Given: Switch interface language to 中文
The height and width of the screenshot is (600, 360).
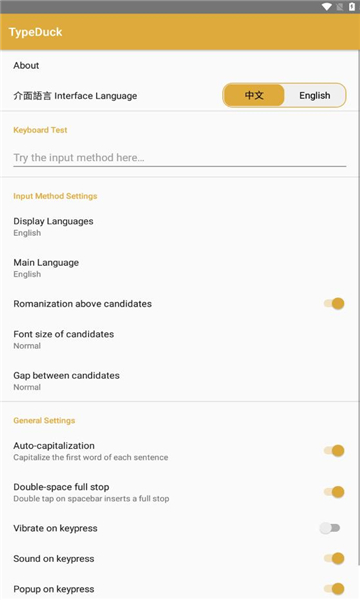Looking at the screenshot, I should [254, 95].
